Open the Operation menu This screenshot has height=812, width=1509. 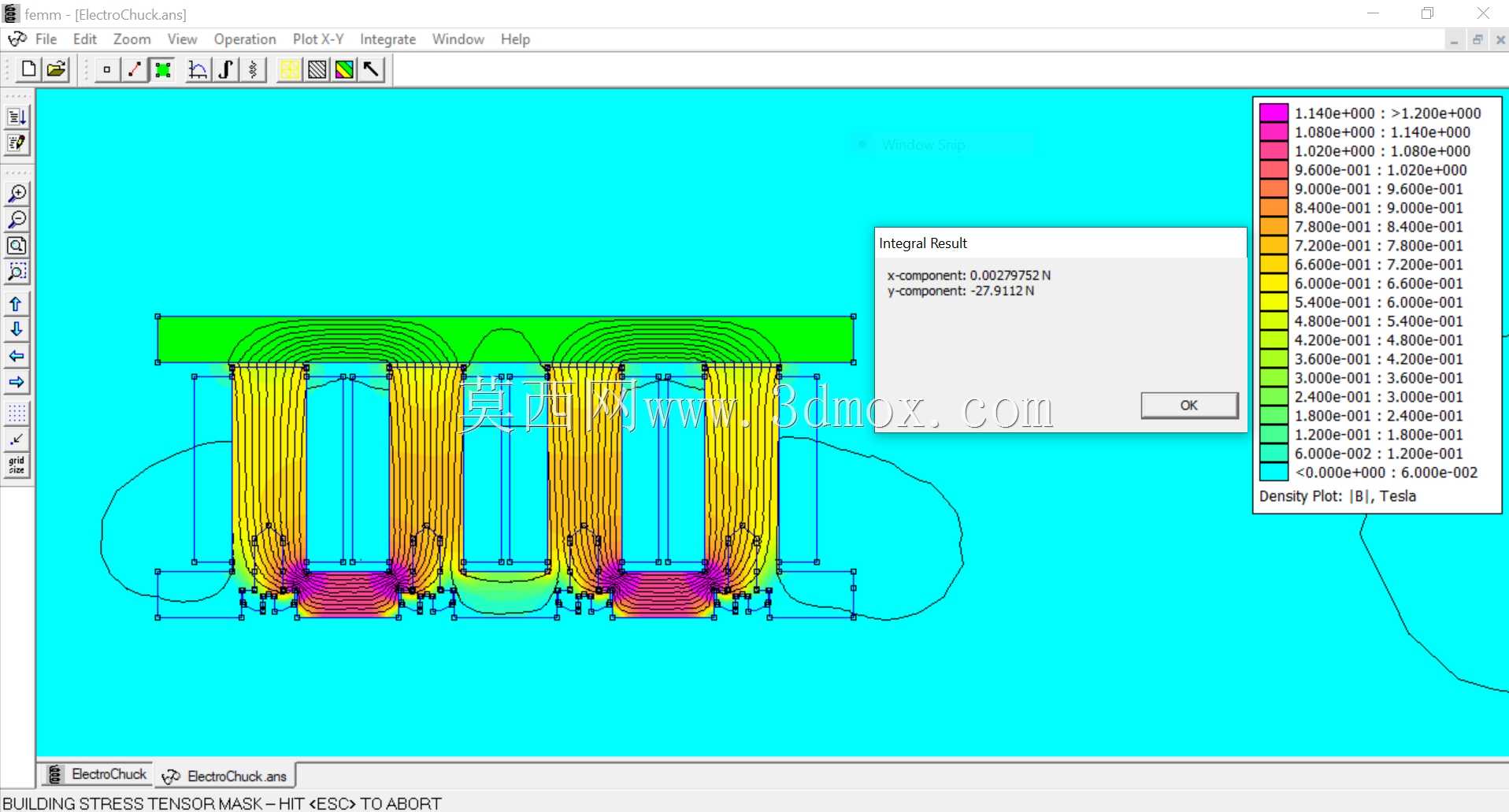pos(245,39)
